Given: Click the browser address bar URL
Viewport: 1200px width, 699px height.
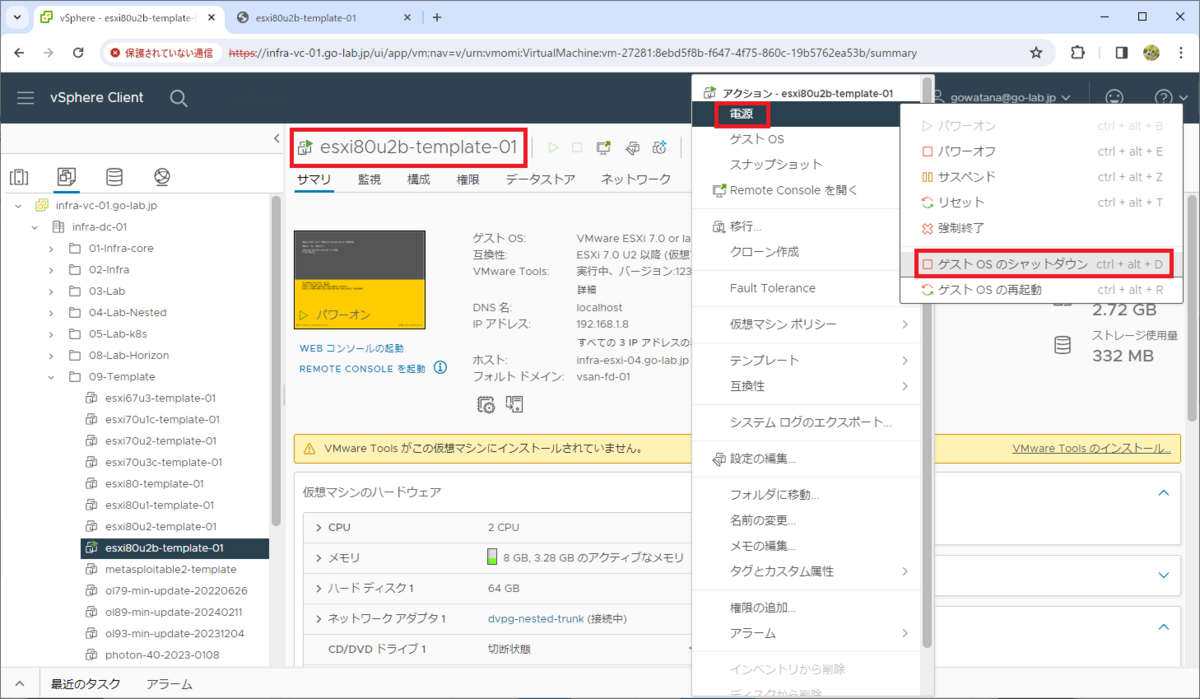Looking at the screenshot, I should click(x=573, y=52).
